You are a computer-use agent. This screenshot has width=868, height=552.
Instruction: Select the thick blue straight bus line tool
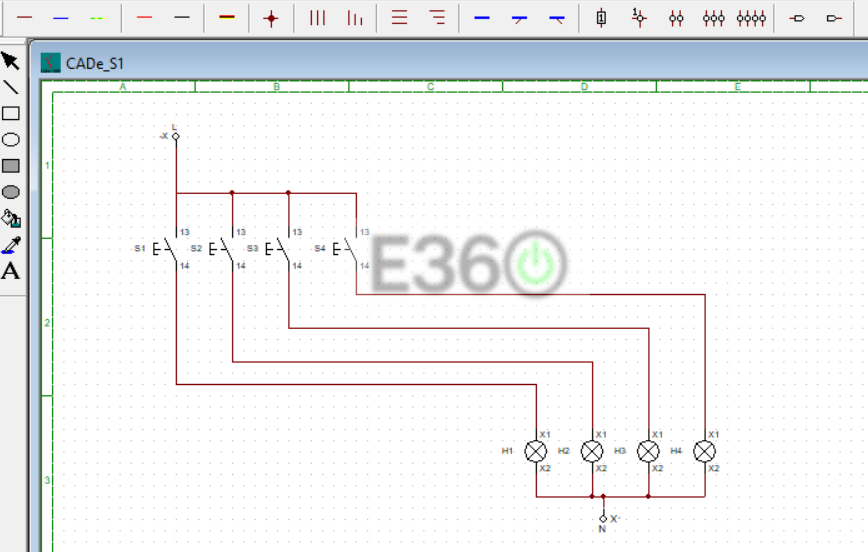click(x=482, y=18)
